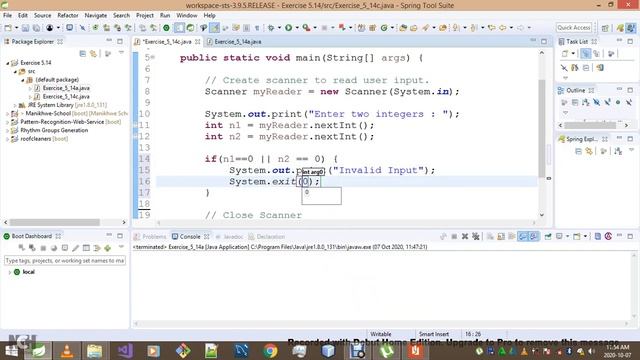Click Outline panel horizontal scrollbar thumb
640x360 pixels.
tap(590, 125)
